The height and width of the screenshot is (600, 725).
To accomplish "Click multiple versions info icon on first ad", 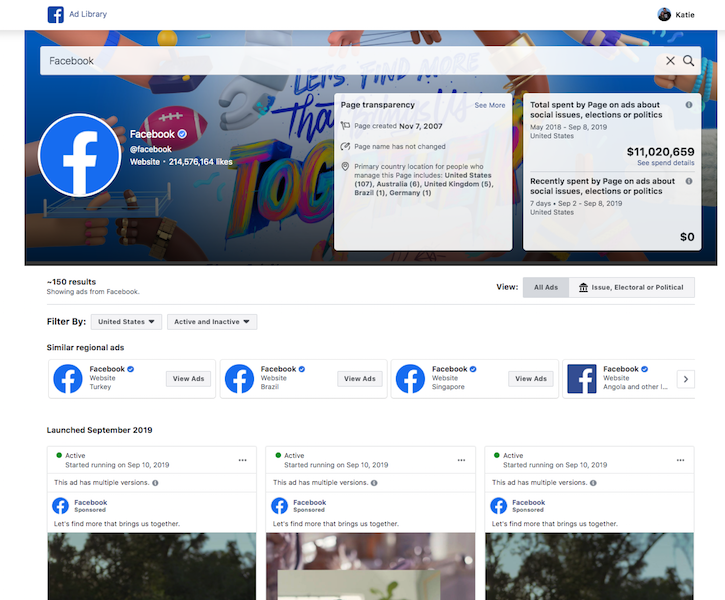I will (155, 483).
